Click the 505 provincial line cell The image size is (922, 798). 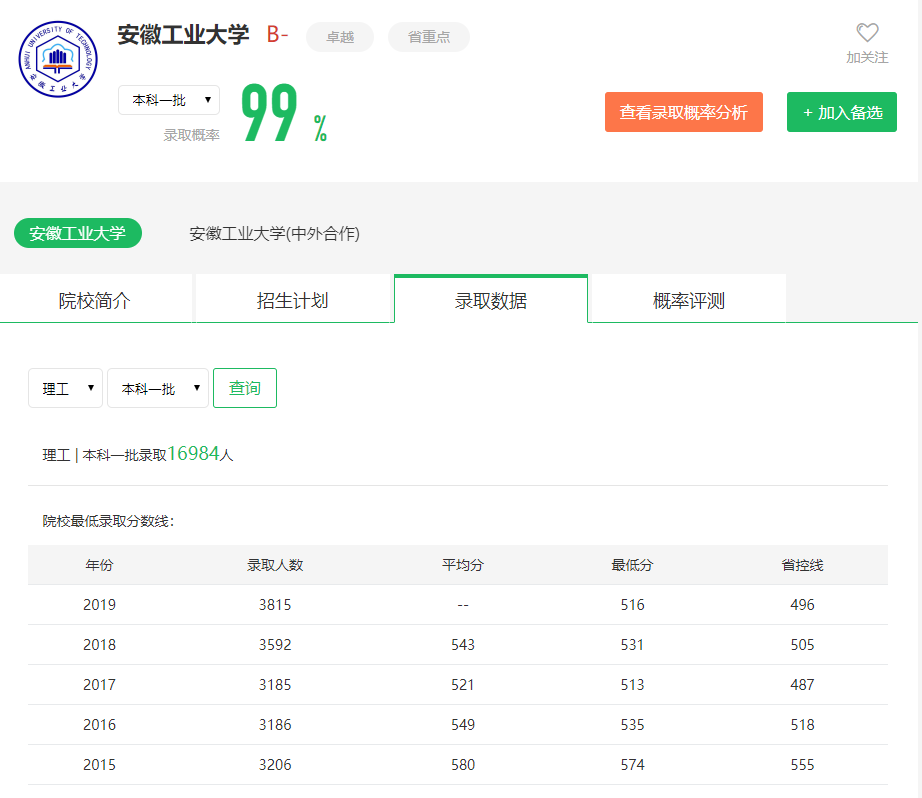(802, 645)
